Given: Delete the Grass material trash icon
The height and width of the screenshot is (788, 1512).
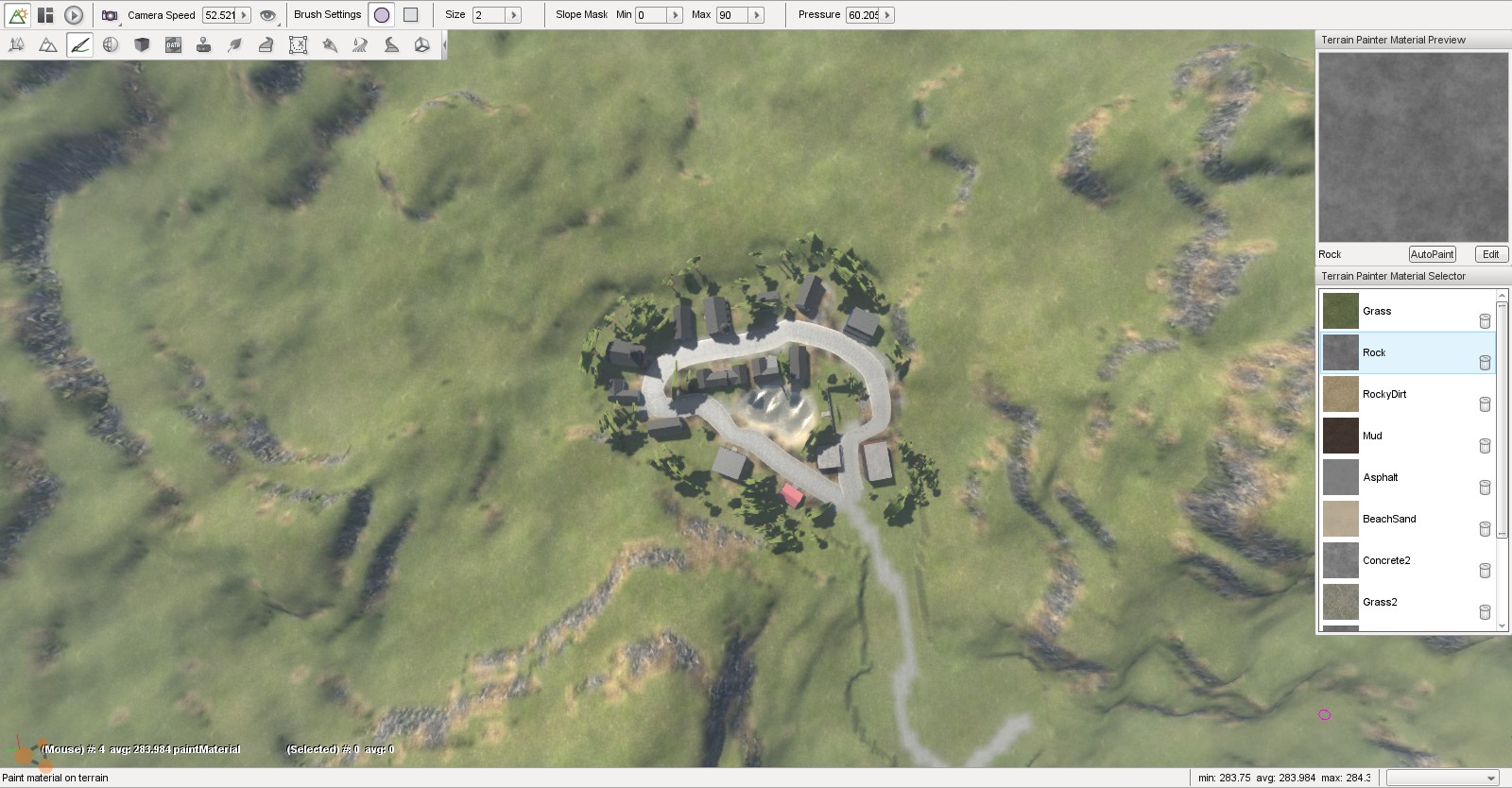Looking at the screenshot, I should (x=1485, y=321).
